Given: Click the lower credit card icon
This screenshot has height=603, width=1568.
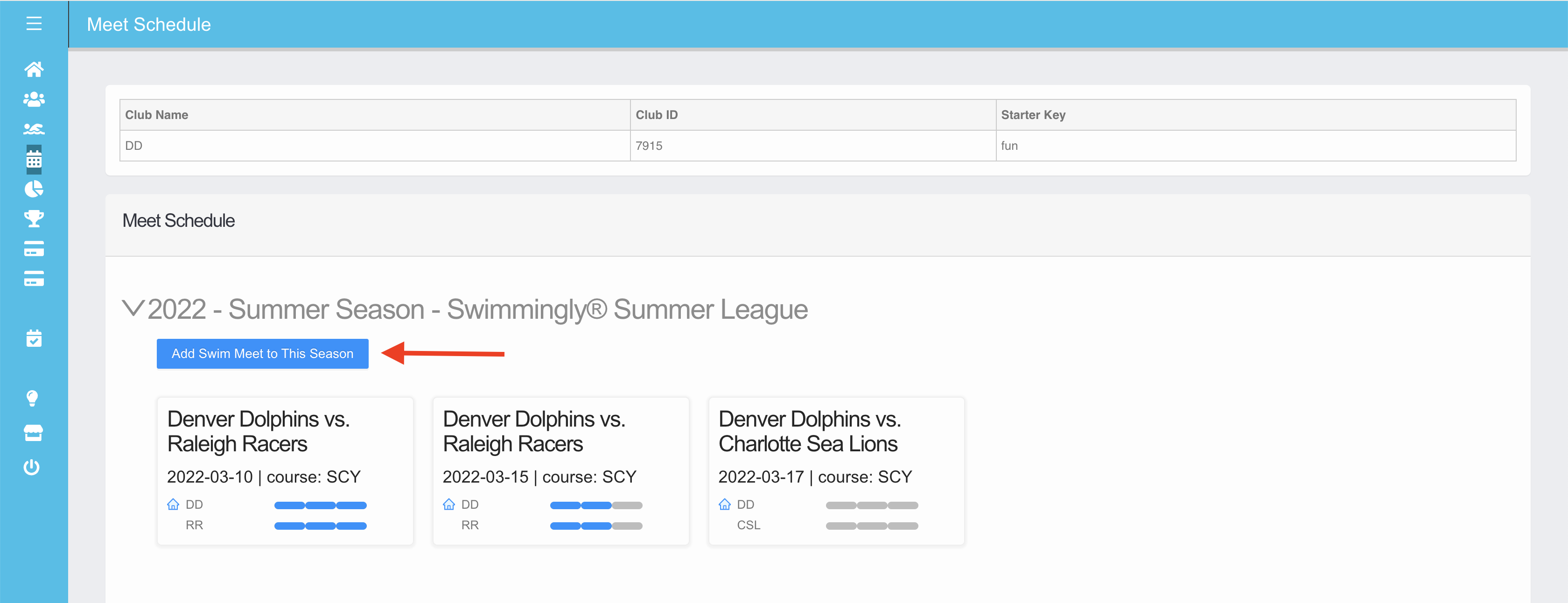Looking at the screenshot, I should click(34, 279).
